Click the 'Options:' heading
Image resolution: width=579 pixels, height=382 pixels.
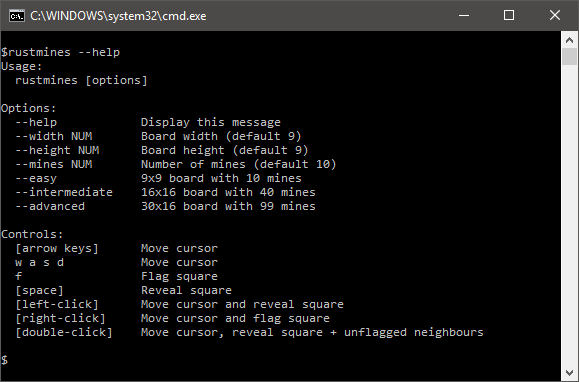(x=28, y=108)
